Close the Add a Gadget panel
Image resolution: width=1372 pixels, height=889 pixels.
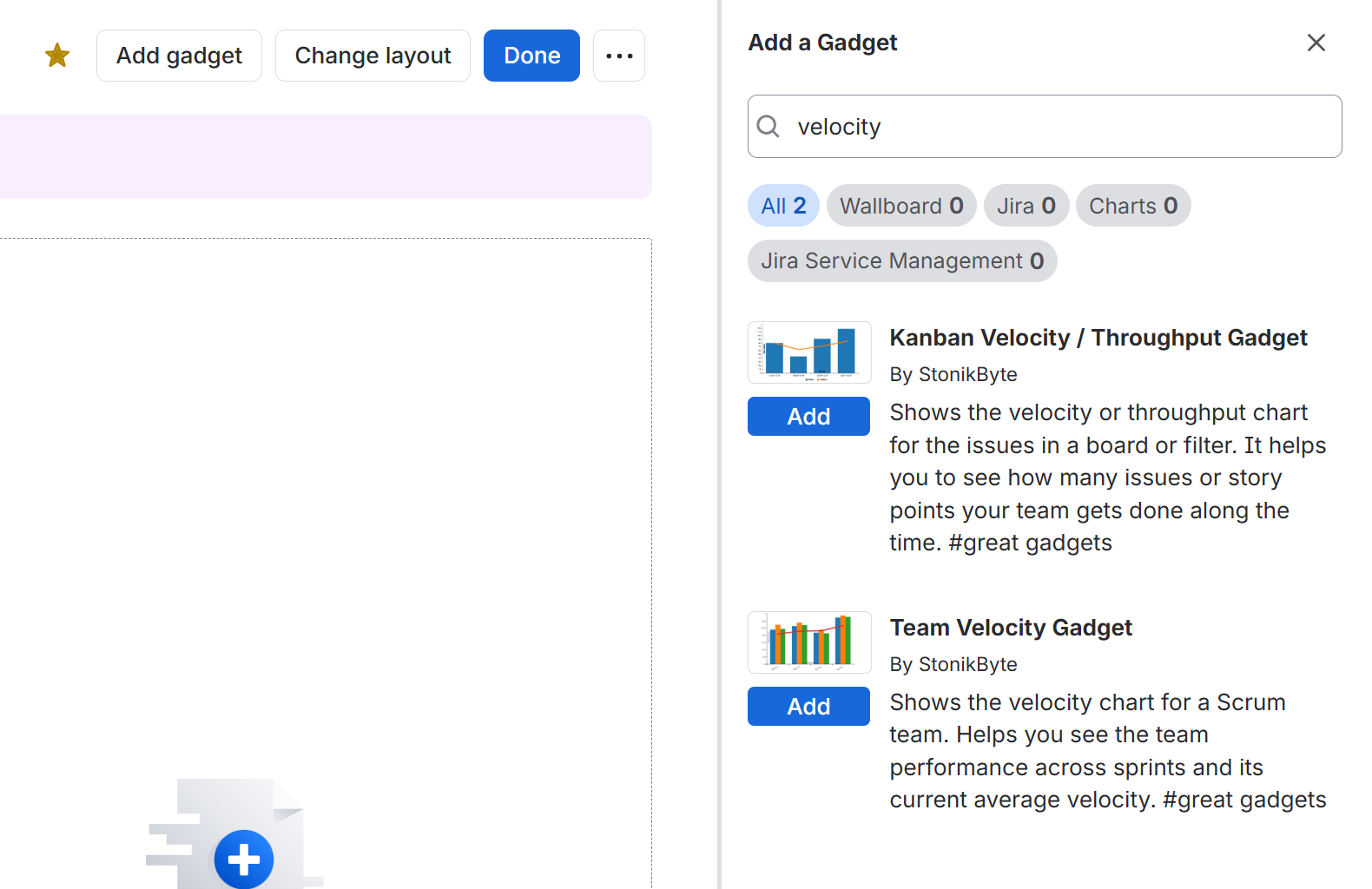[1316, 43]
